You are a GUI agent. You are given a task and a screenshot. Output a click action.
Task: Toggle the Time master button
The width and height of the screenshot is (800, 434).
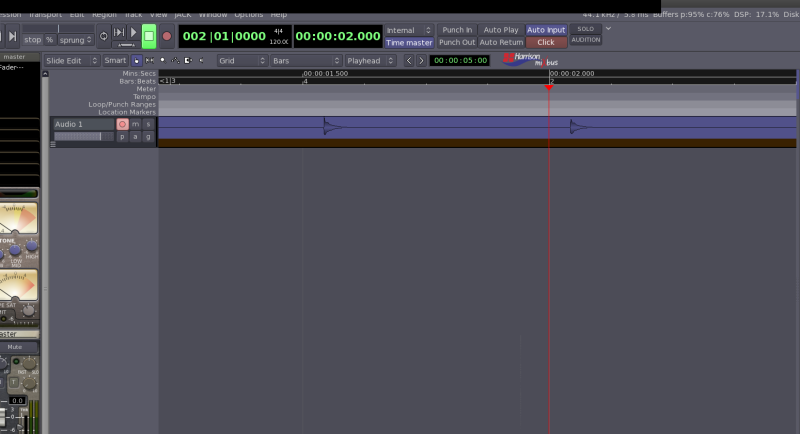pyautogui.click(x=409, y=43)
